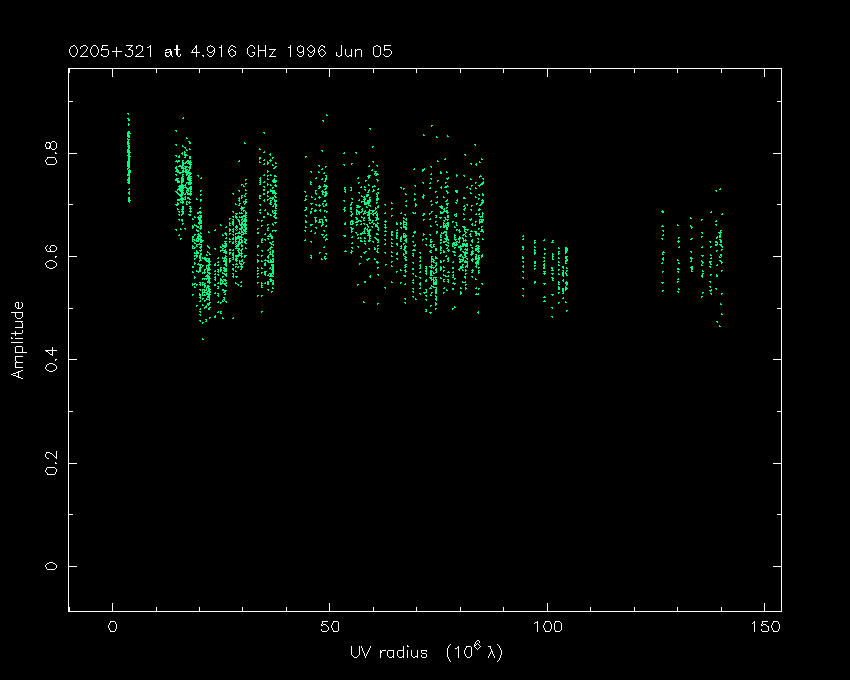The image size is (850, 680).
Task: Click the x-axis tick label '150'
Action: (765, 628)
